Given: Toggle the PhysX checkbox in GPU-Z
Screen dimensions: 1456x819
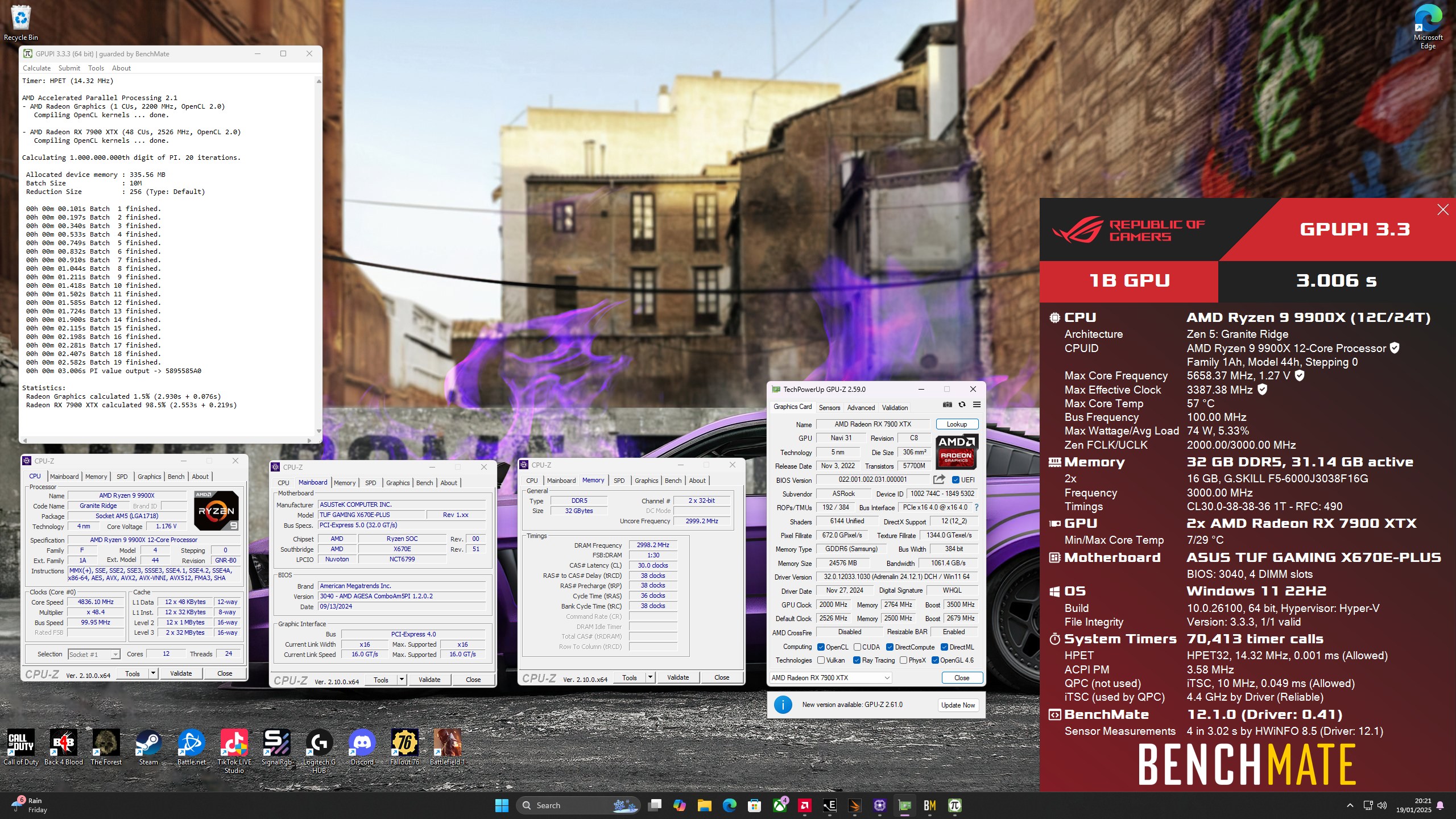Looking at the screenshot, I should pos(903,660).
